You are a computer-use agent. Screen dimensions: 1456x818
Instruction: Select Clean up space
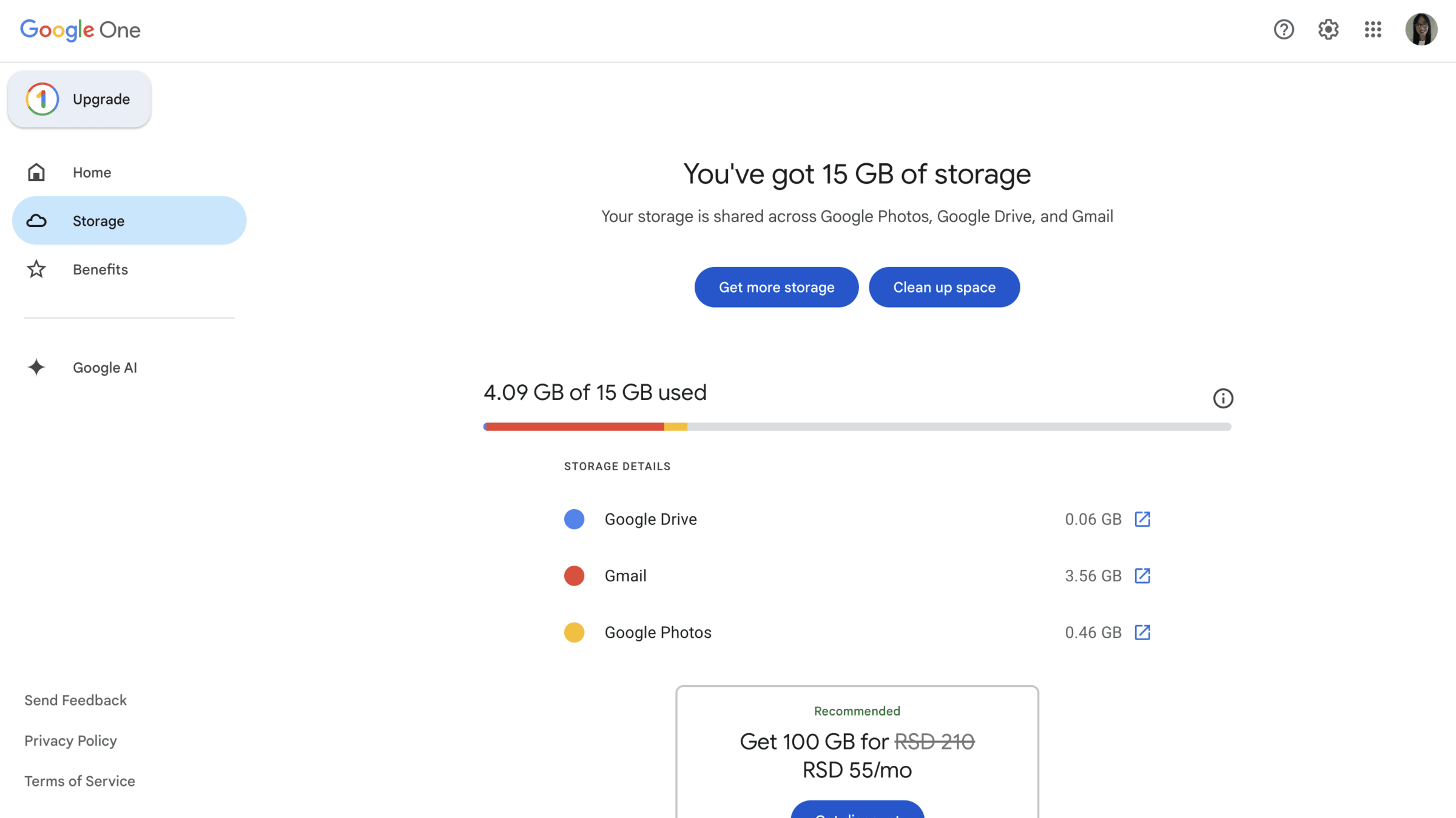pyautogui.click(x=944, y=287)
